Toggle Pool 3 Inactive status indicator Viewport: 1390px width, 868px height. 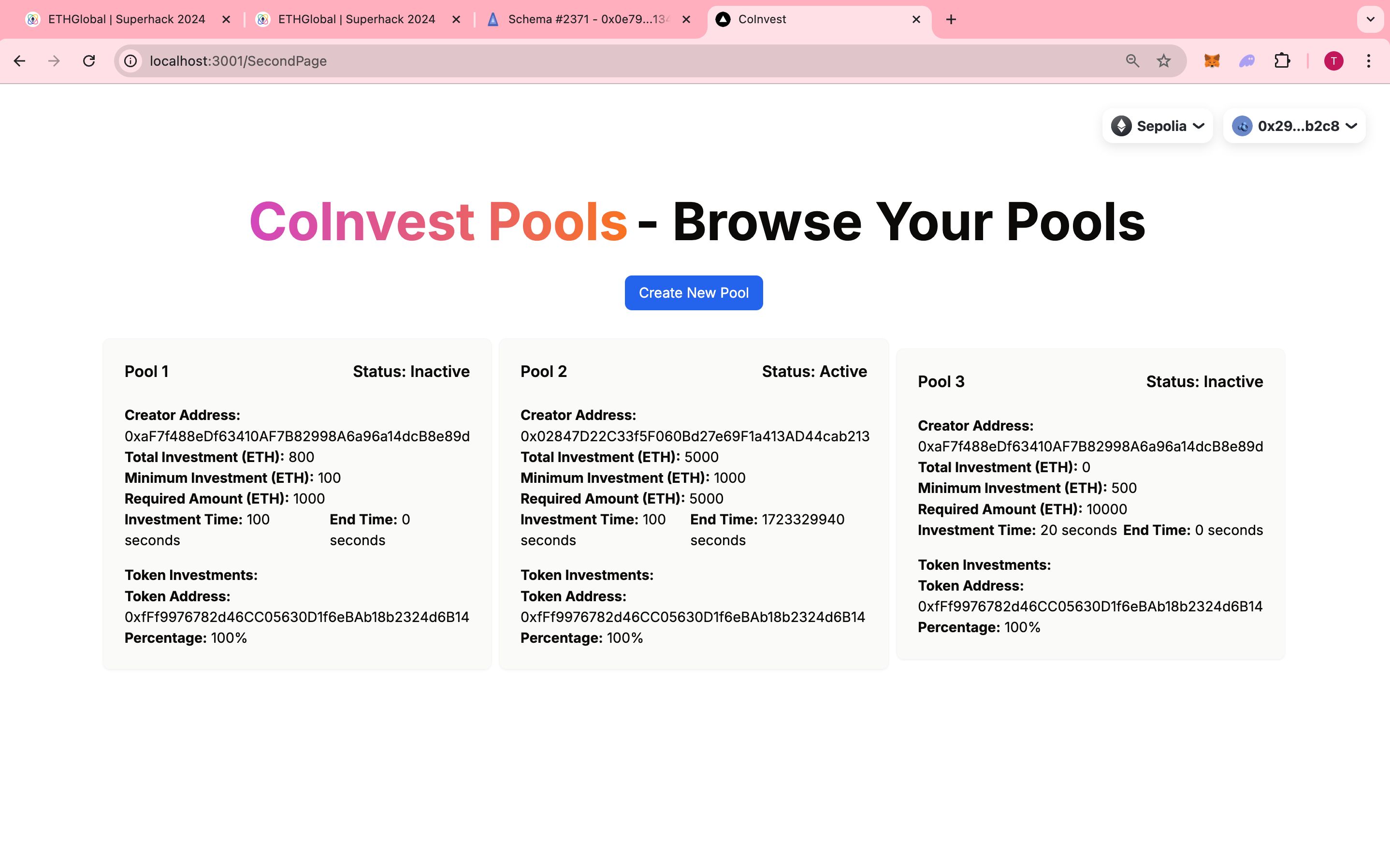[1204, 381]
